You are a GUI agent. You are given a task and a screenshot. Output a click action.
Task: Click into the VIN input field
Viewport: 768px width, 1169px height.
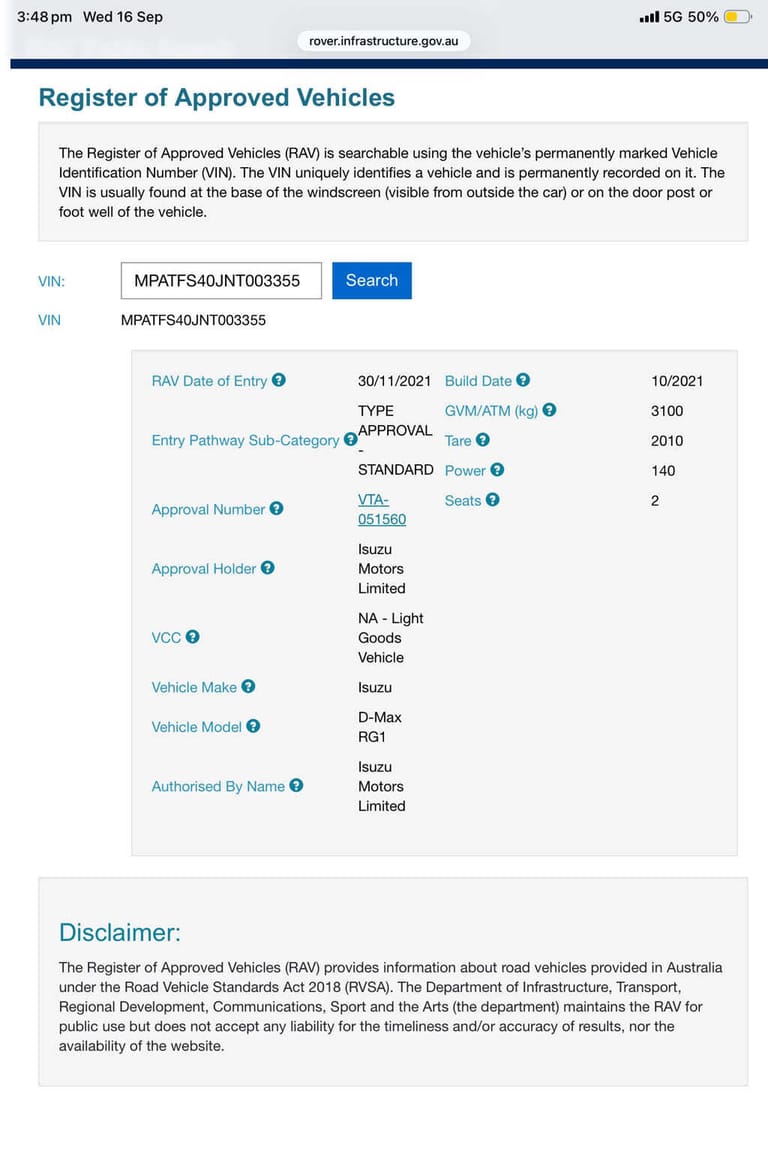[x=221, y=280]
